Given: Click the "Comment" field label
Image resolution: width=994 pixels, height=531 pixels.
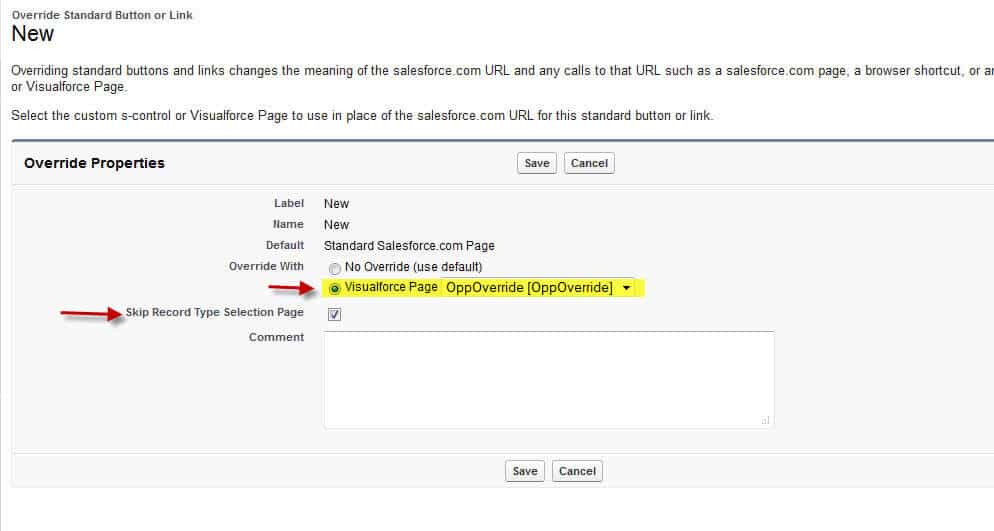Looking at the screenshot, I should point(276,337).
